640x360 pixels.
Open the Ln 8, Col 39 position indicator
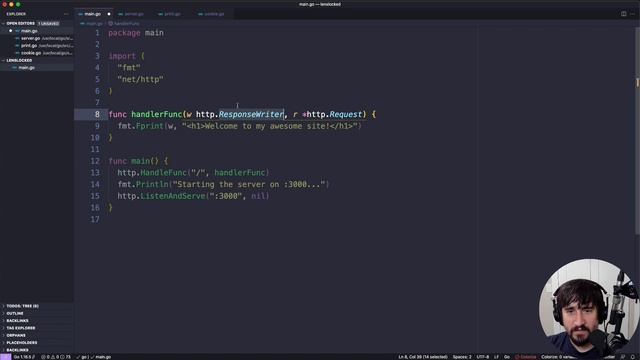[422, 357]
